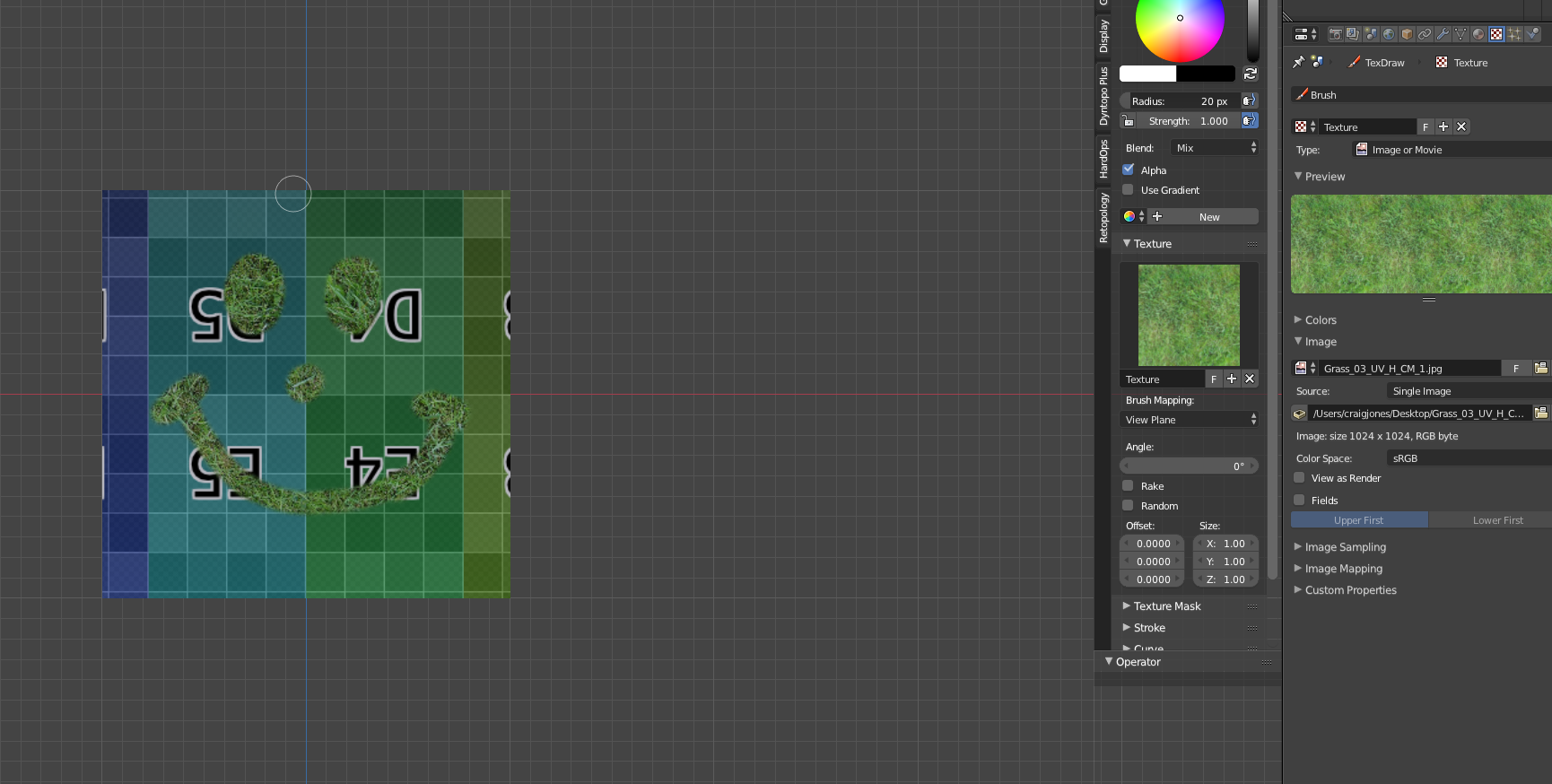Enable the Use Gradient checkbox
The height and width of the screenshot is (784, 1552).
click(1129, 189)
